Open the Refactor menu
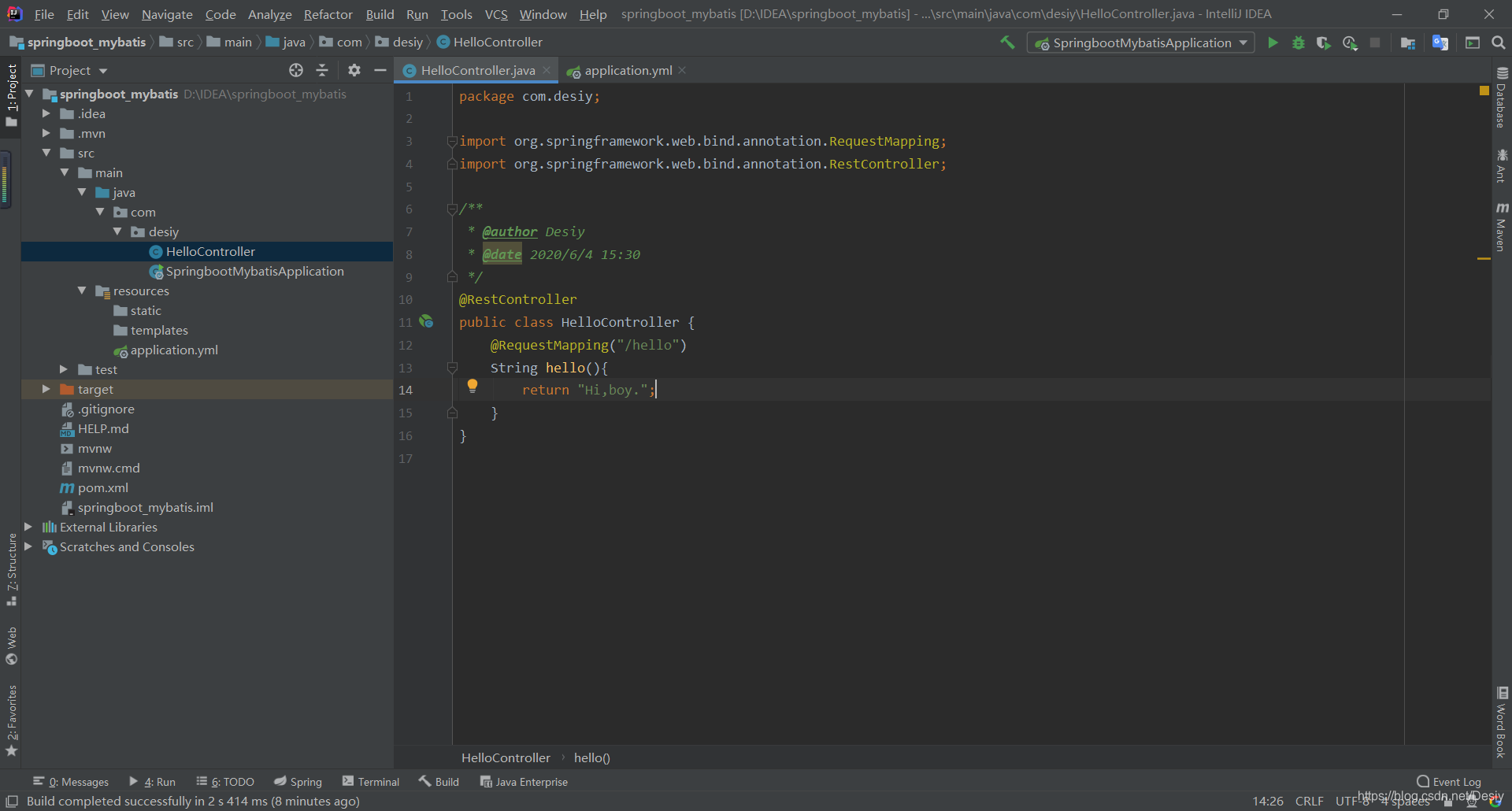The height and width of the screenshot is (811, 1512). [328, 14]
